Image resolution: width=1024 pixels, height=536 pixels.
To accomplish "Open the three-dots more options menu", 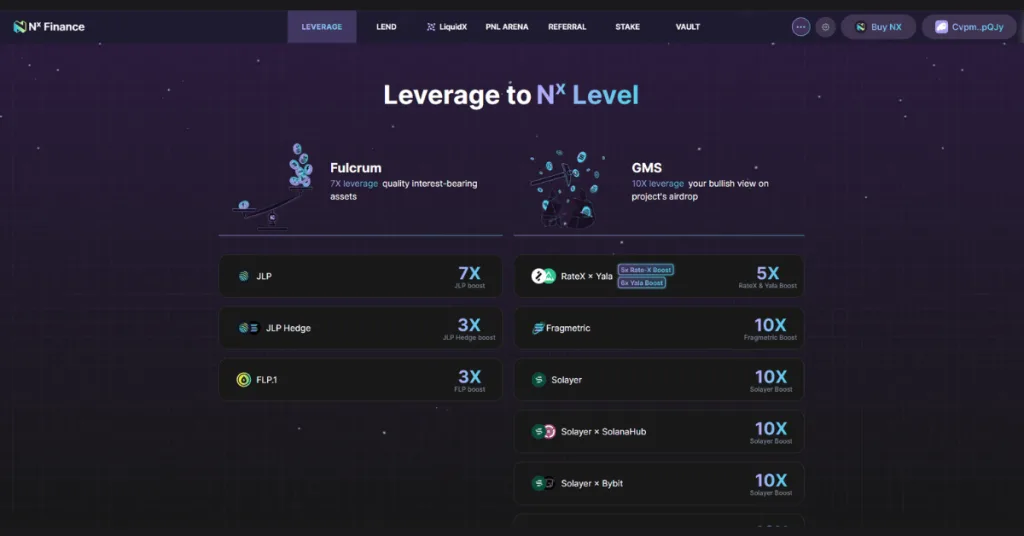I will [801, 27].
